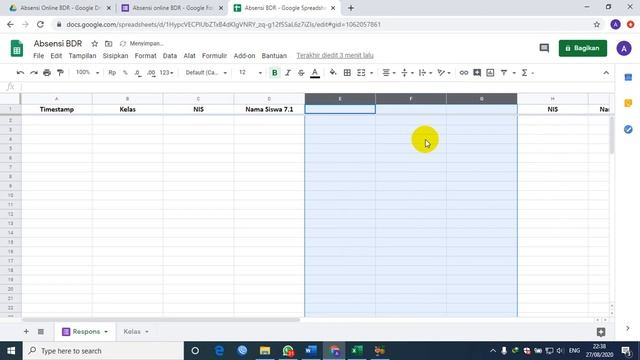Apply percent format
Screen dimensions: 640x360
coord(125,73)
